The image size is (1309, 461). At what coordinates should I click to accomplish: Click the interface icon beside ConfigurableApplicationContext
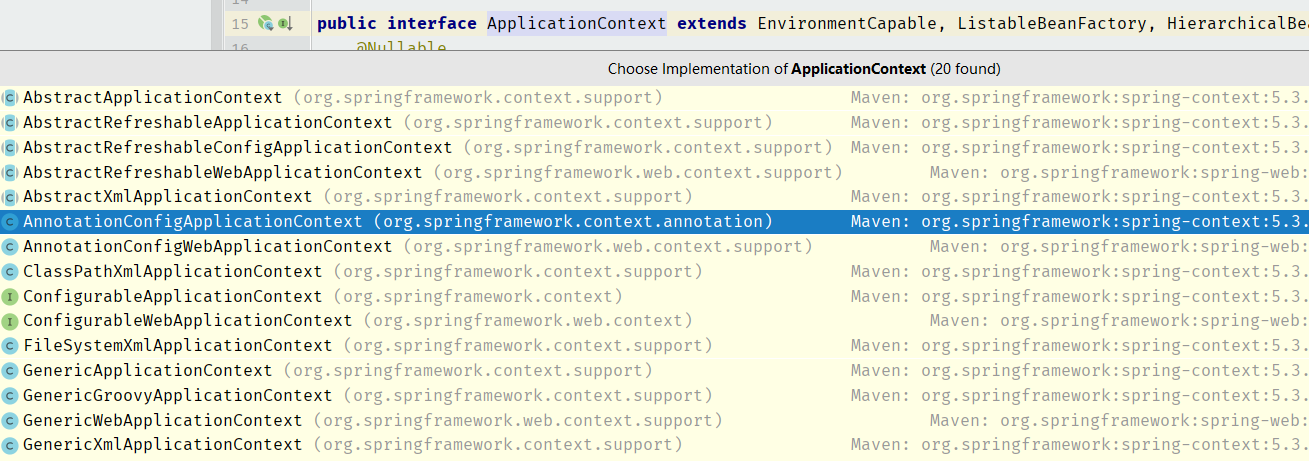(x=10, y=296)
